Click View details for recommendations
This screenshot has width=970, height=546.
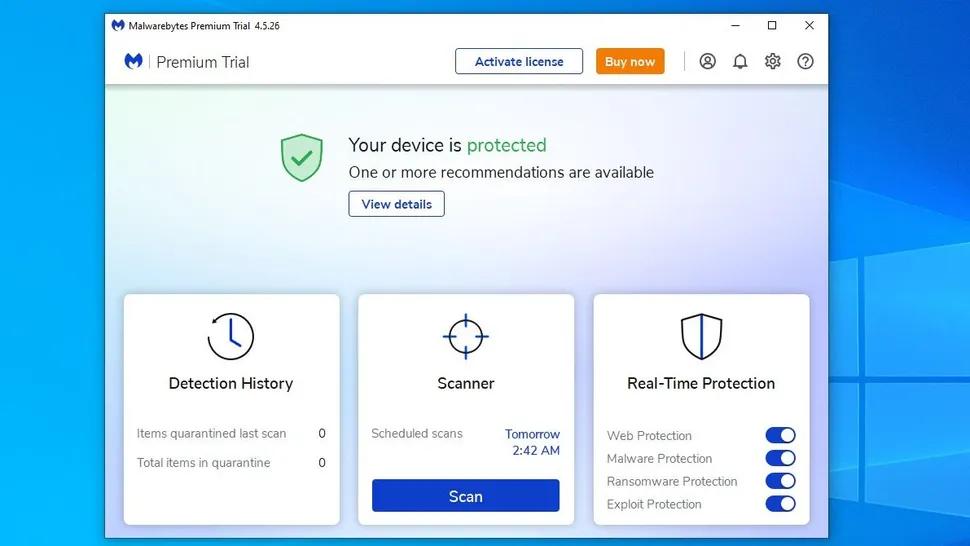point(397,204)
